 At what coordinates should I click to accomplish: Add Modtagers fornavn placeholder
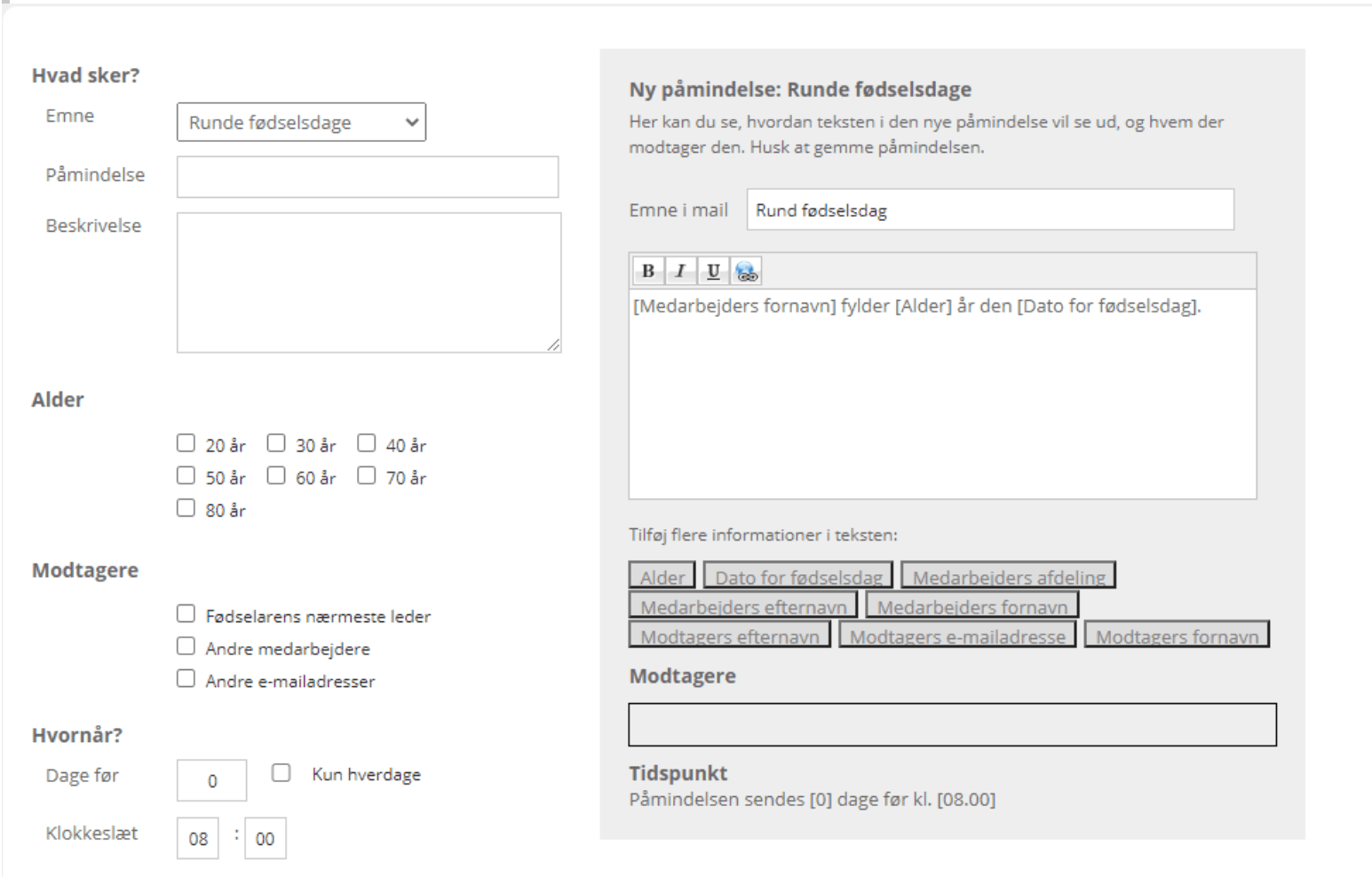pos(1177,635)
